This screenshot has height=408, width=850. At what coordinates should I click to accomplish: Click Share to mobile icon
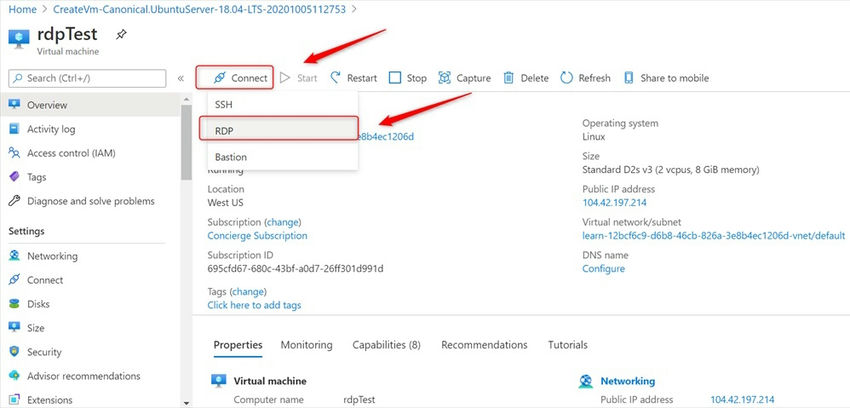[x=629, y=78]
